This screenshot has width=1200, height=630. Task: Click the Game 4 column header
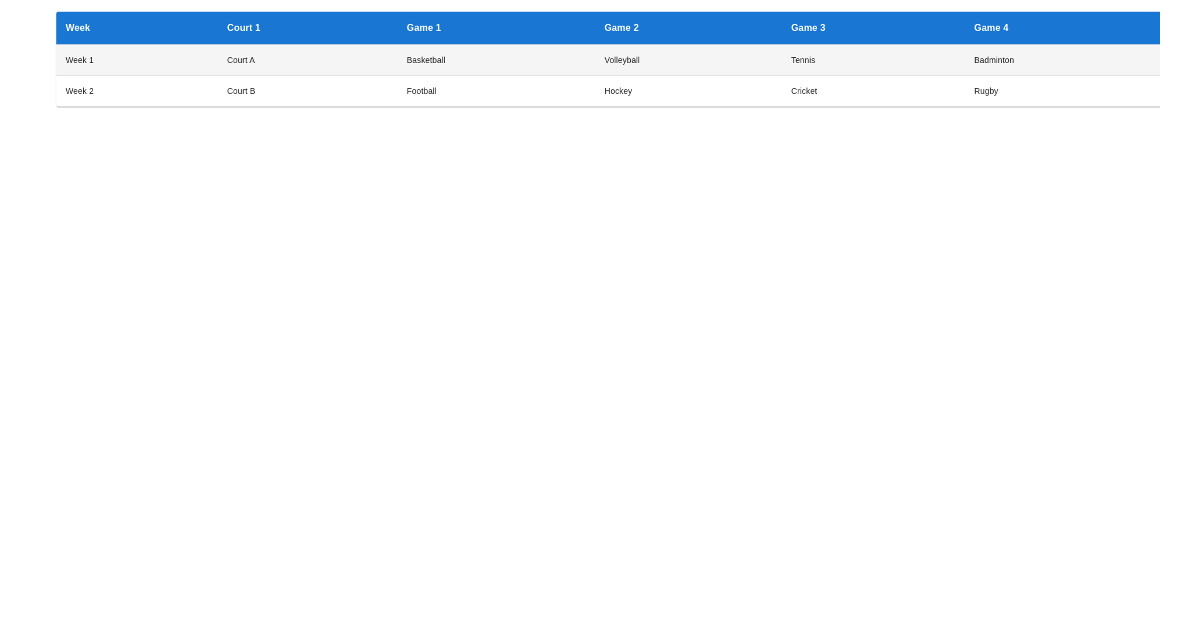(x=991, y=27)
